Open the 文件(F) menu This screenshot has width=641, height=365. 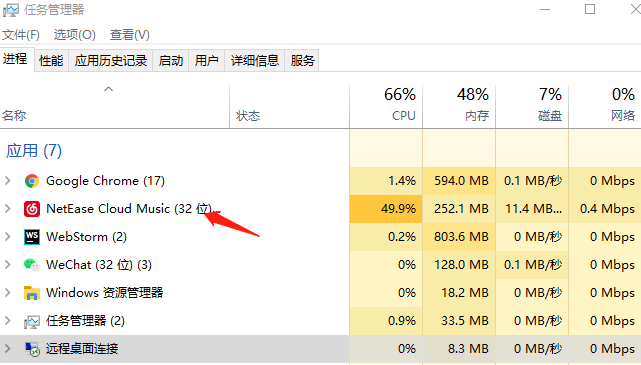[x=21, y=35]
